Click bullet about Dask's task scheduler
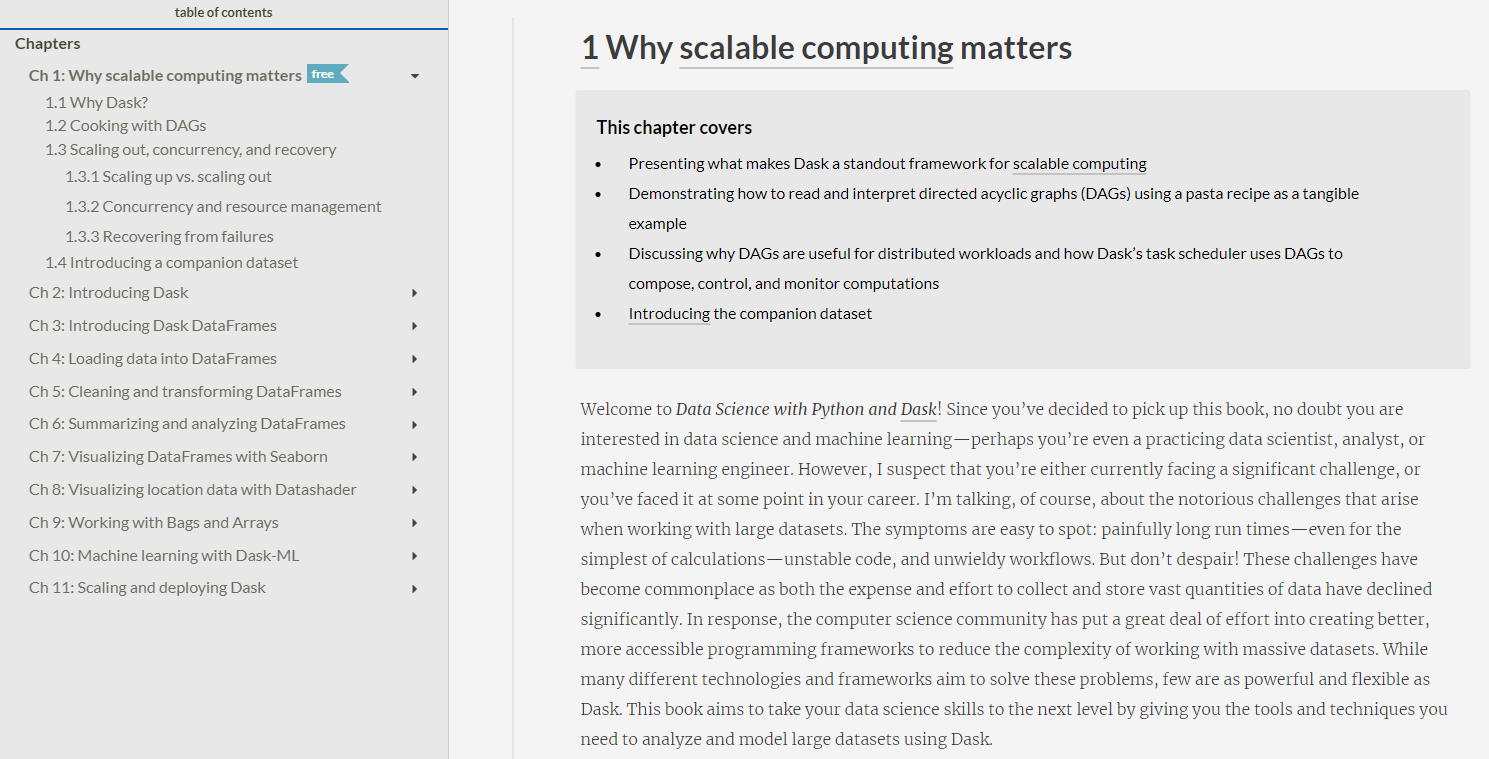The height and width of the screenshot is (759, 1489). pos(986,269)
